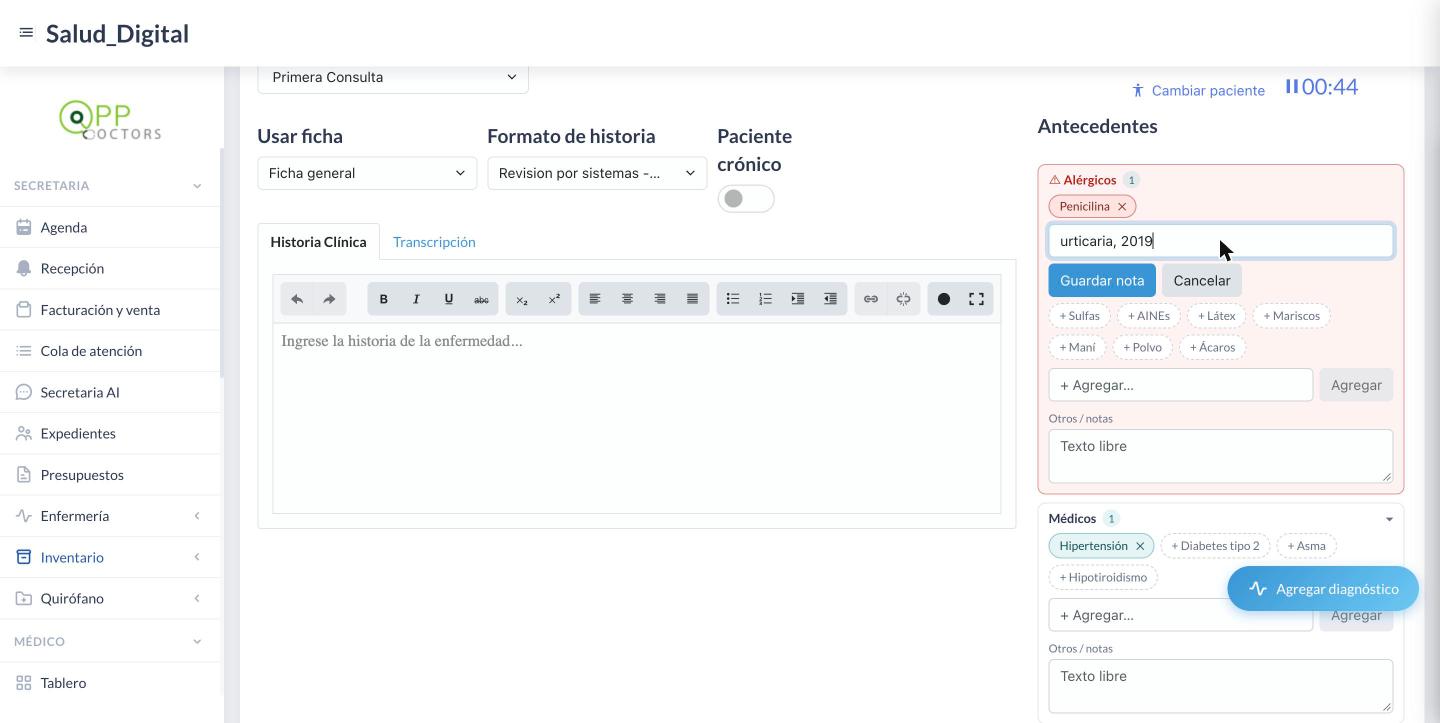Apply strikethrough formatting
1440x723 pixels.
pos(481,299)
